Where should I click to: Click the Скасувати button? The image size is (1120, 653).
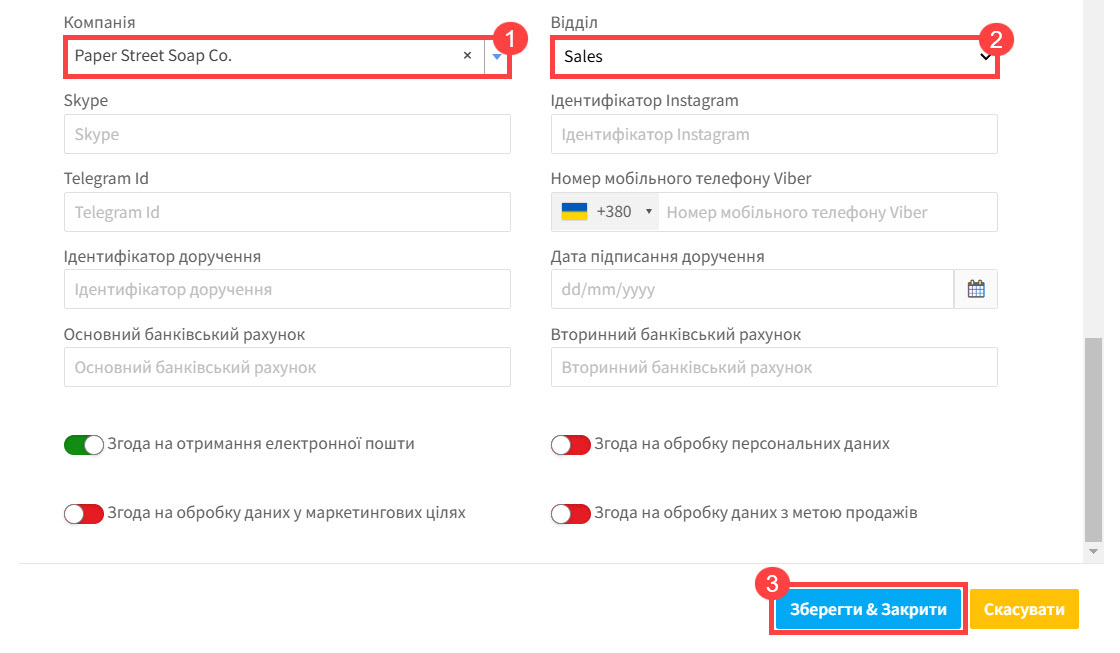pos(1024,609)
